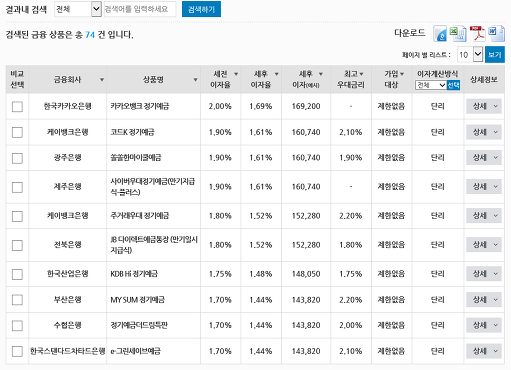Screen dimensions: 511x370
Task: Expand 상세 for 수협은행 row
Action: pos(484,325)
